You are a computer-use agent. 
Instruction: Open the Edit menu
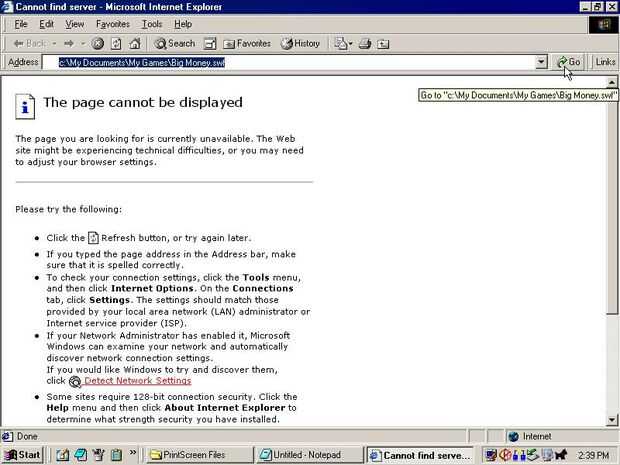click(46, 25)
